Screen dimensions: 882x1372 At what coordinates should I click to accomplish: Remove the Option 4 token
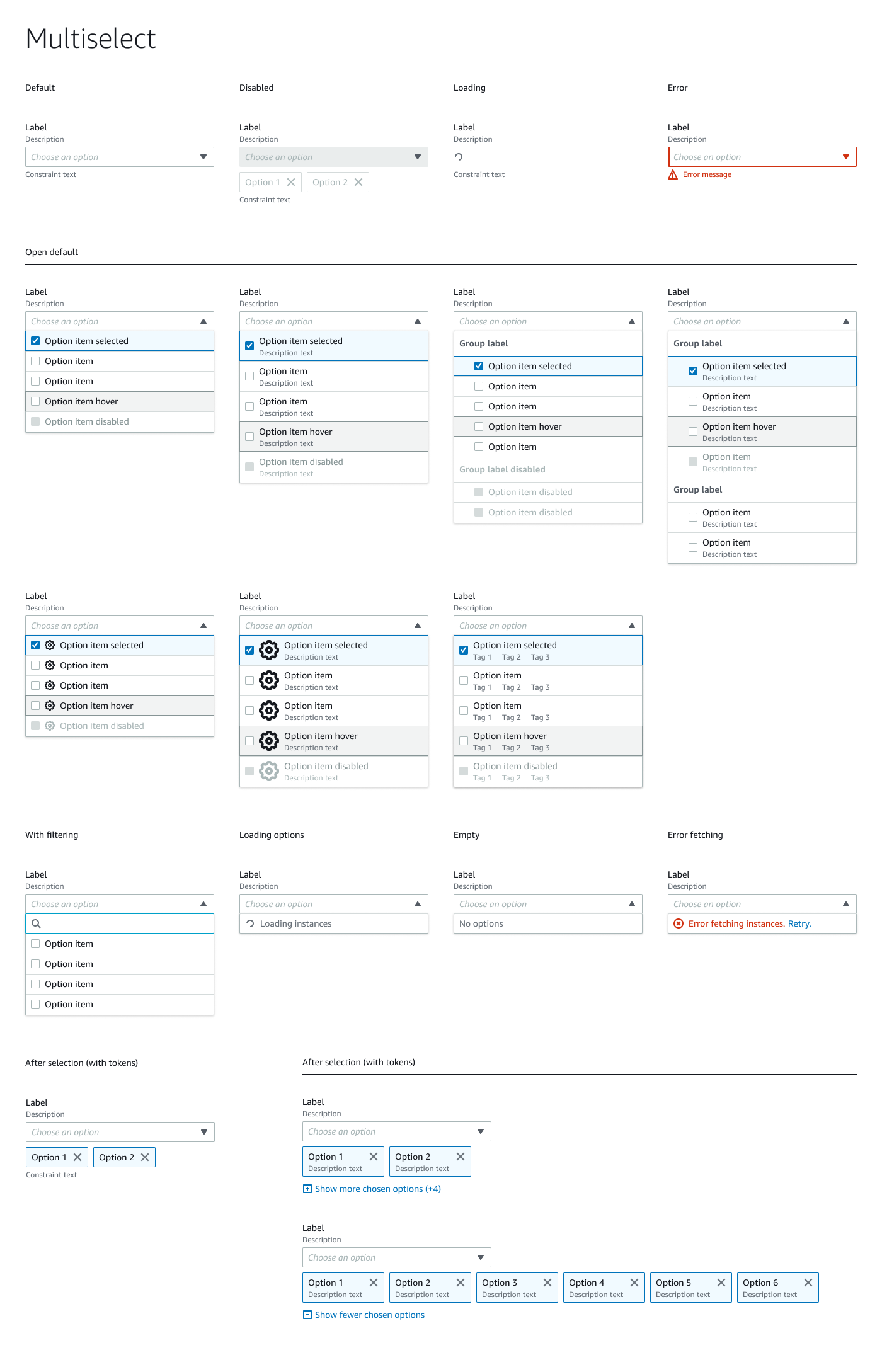pyautogui.click(x=634, y=1283)
